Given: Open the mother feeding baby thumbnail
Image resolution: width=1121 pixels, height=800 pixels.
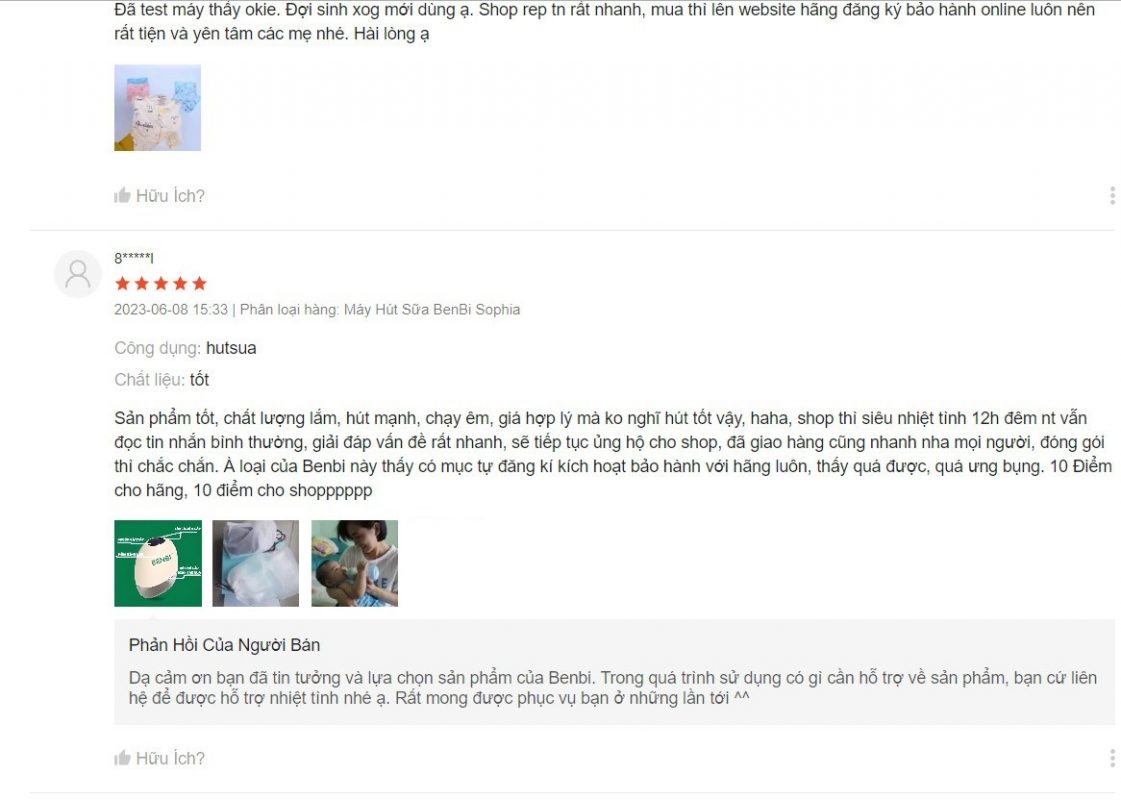Looking at the screenshot, I should [355, 563].
